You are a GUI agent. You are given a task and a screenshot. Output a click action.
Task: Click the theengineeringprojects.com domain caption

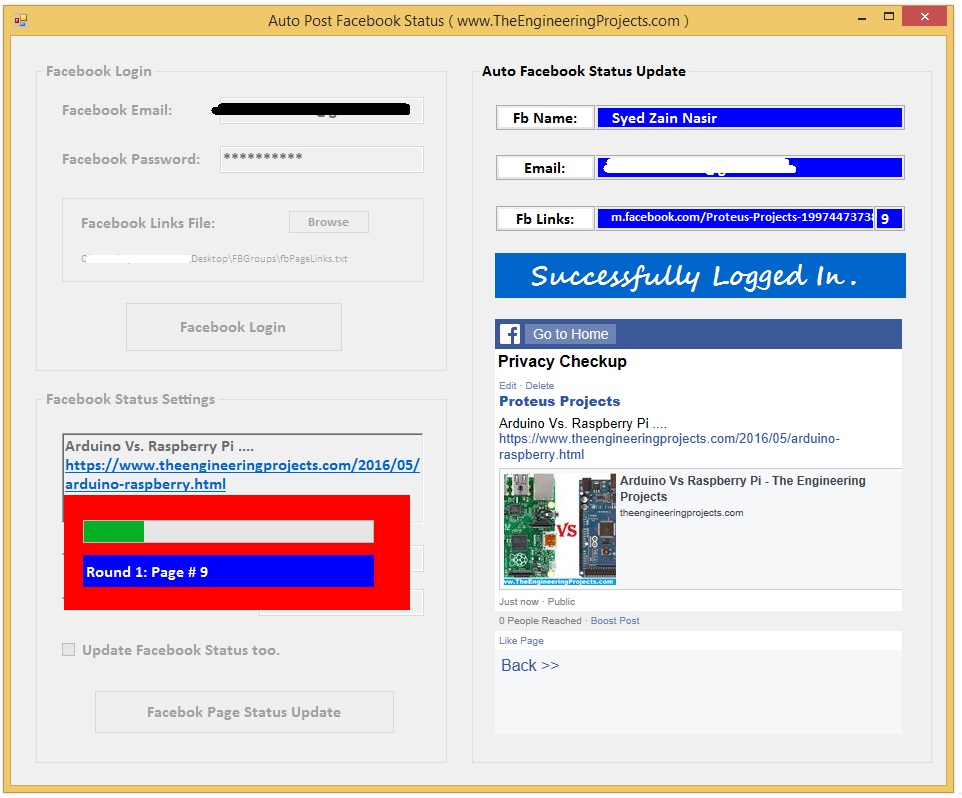click(x=682, y=513)
